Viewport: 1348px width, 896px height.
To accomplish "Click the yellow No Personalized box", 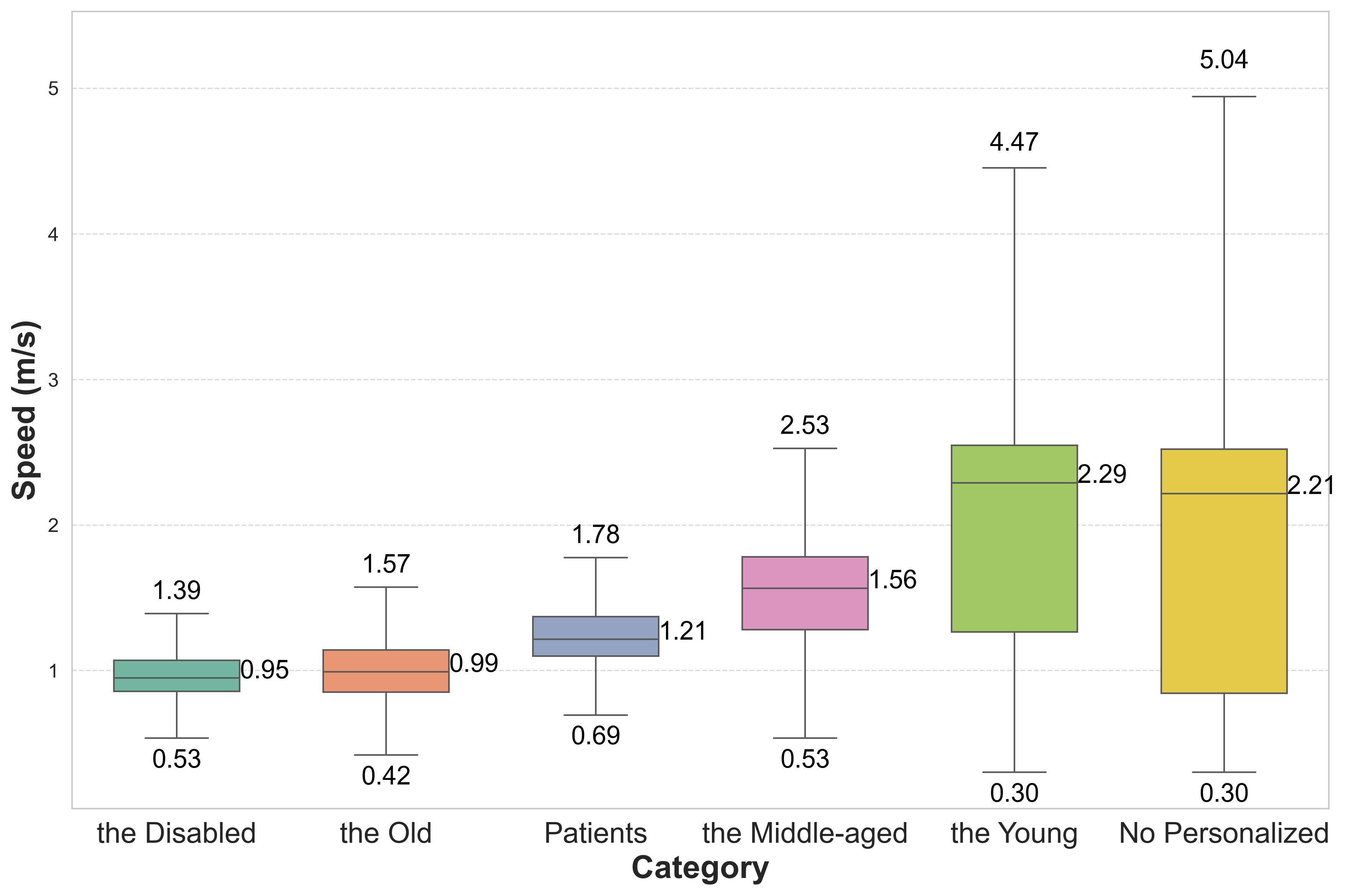I will [1223, 571].
